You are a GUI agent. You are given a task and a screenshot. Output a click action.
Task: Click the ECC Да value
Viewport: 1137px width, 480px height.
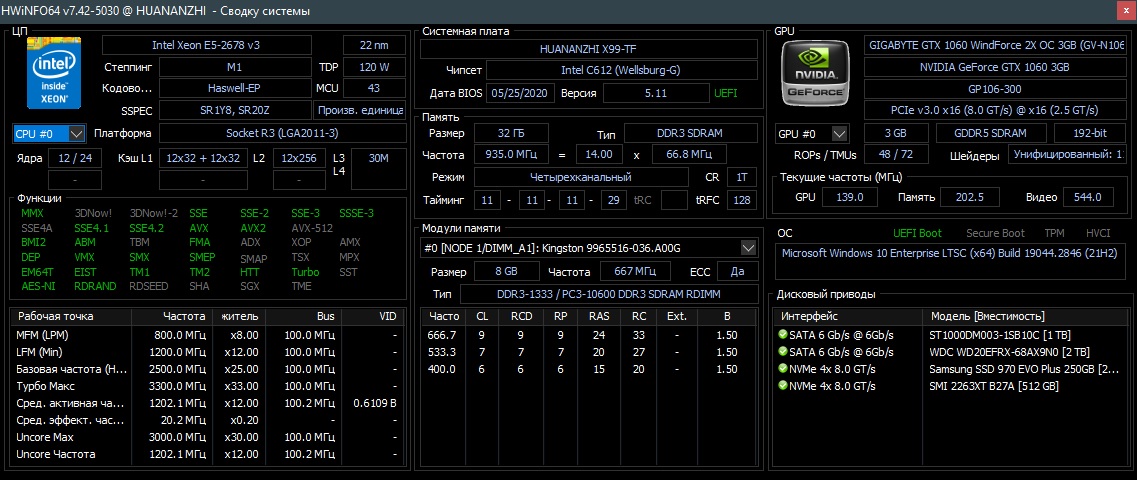coord(738,271)
